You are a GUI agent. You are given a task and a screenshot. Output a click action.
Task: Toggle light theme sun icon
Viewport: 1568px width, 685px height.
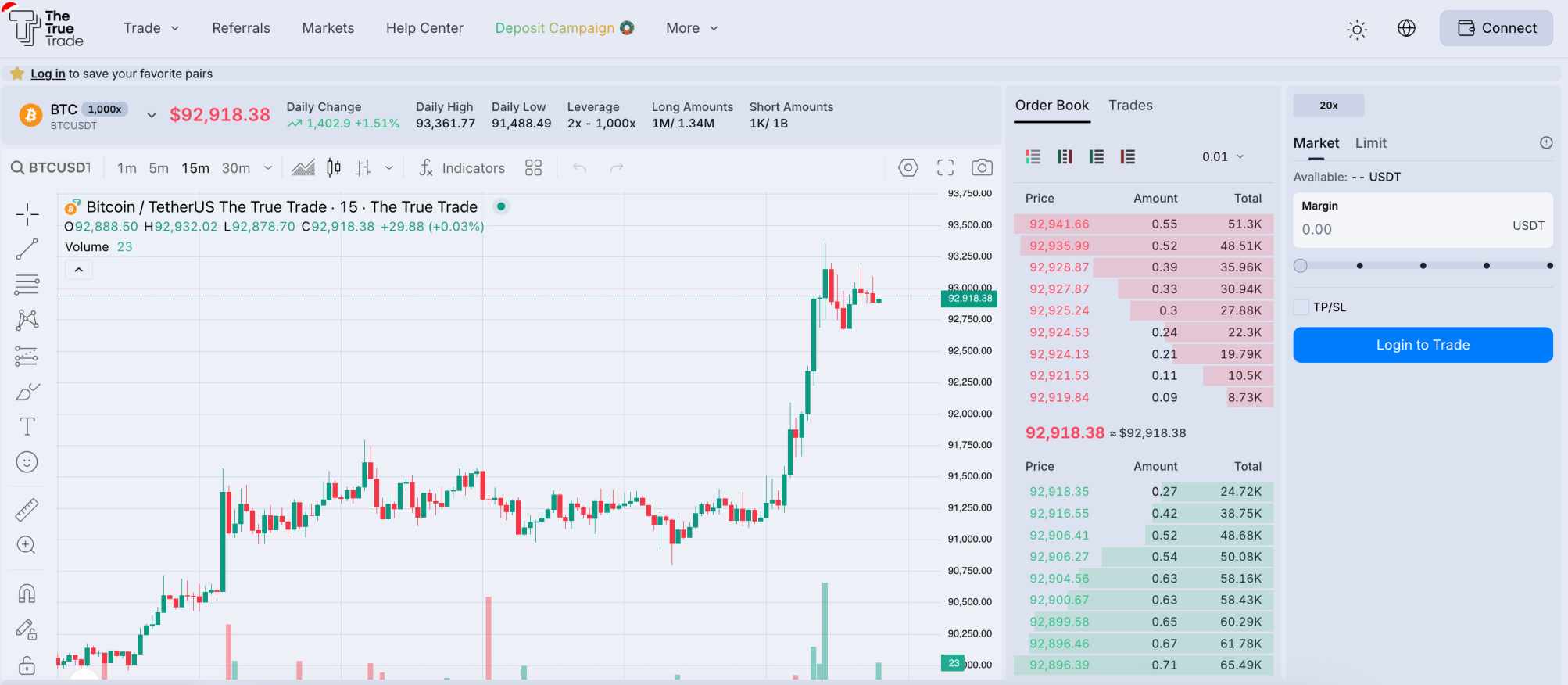click(x=1357, y=30)
